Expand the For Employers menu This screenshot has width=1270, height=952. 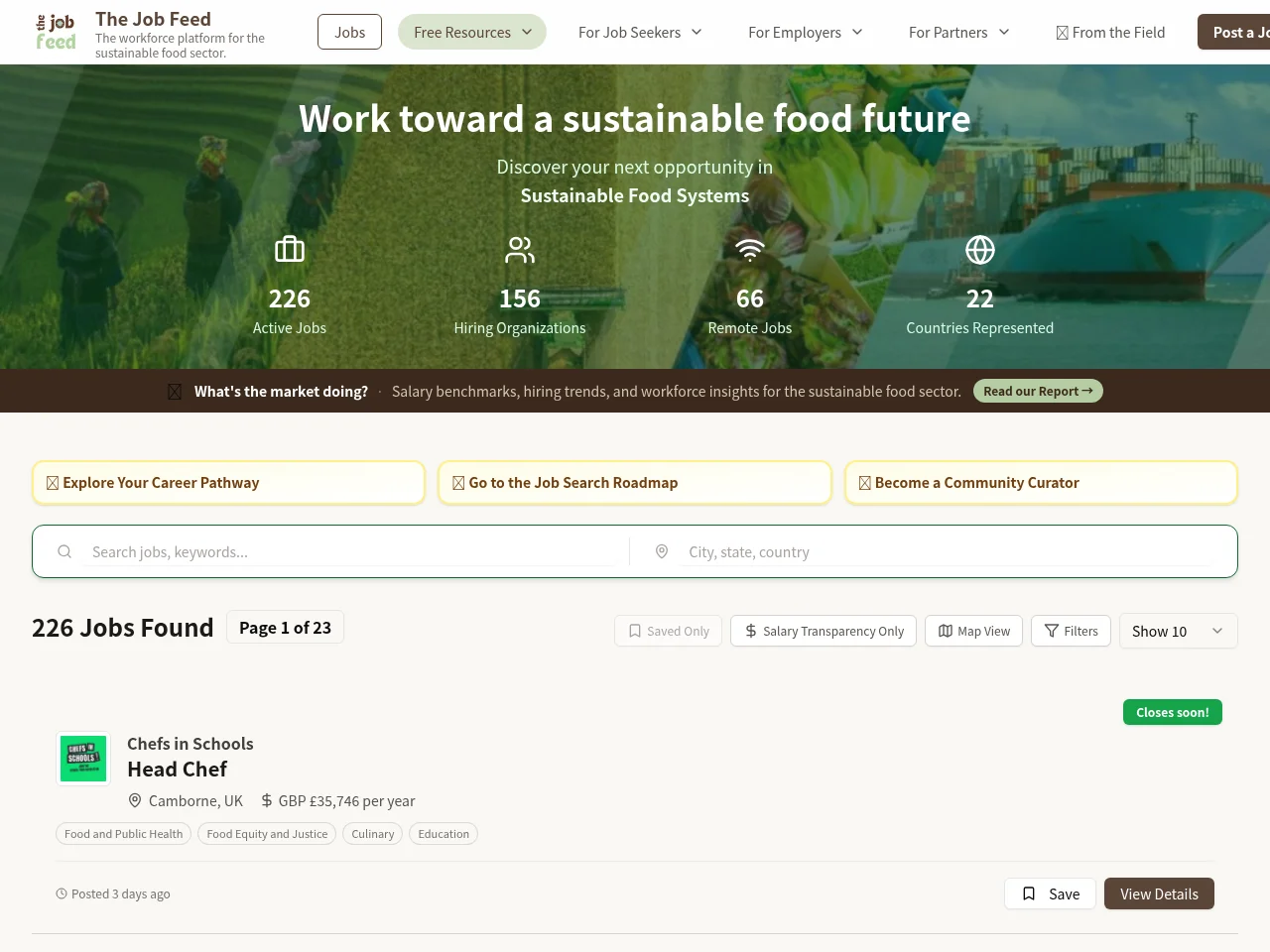(805, 32)
